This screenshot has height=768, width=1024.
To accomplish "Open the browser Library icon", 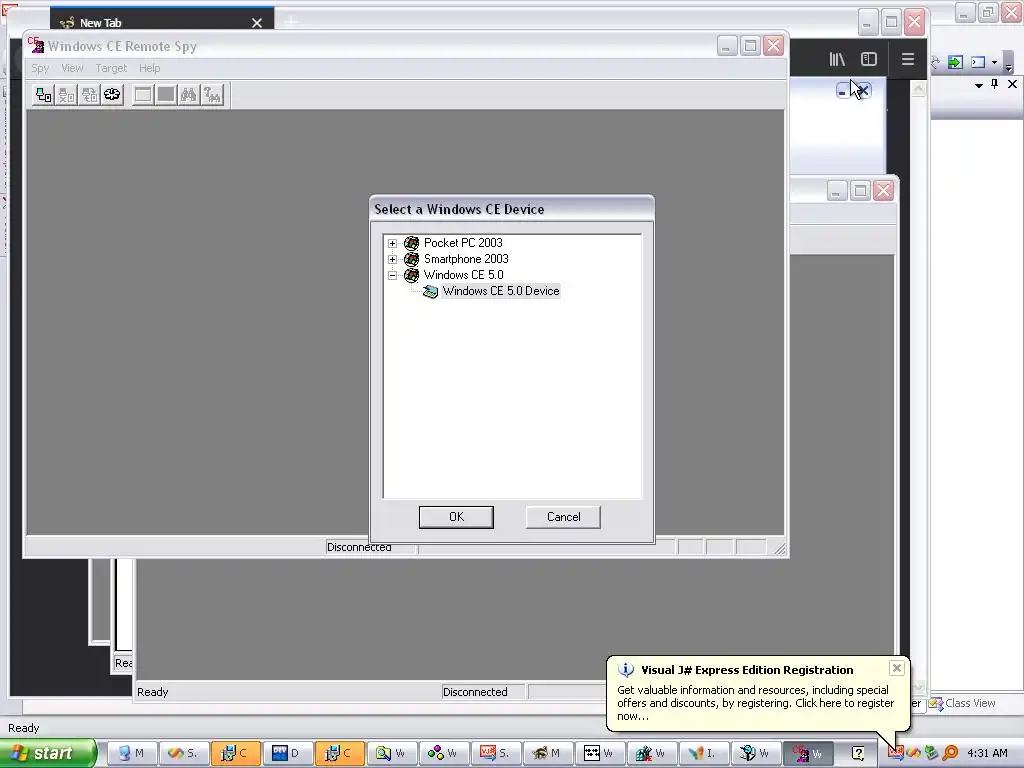I will (x=837, y=59).
